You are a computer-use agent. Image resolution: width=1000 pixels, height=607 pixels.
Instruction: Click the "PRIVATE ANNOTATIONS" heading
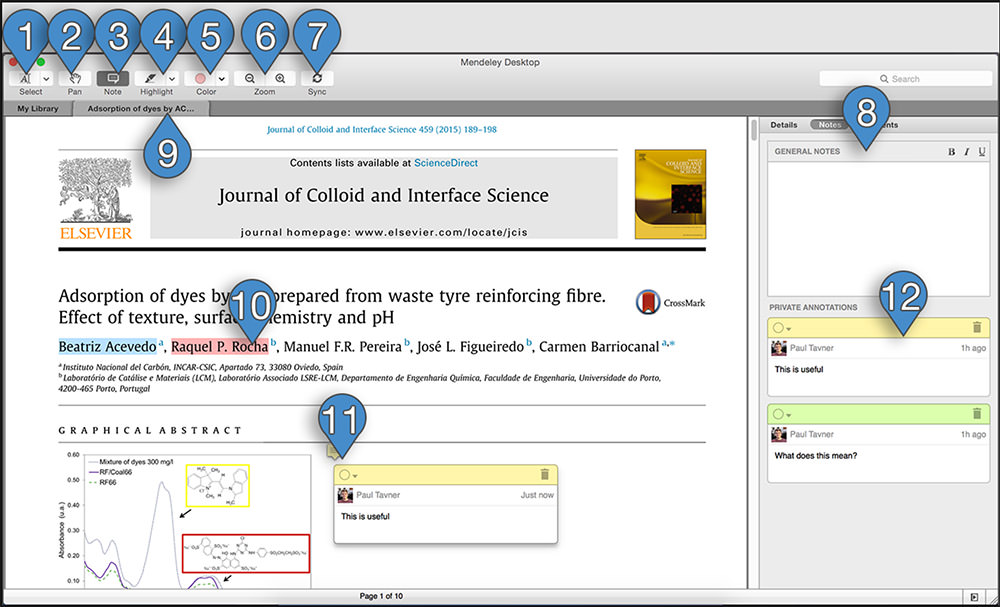point(813,307)
